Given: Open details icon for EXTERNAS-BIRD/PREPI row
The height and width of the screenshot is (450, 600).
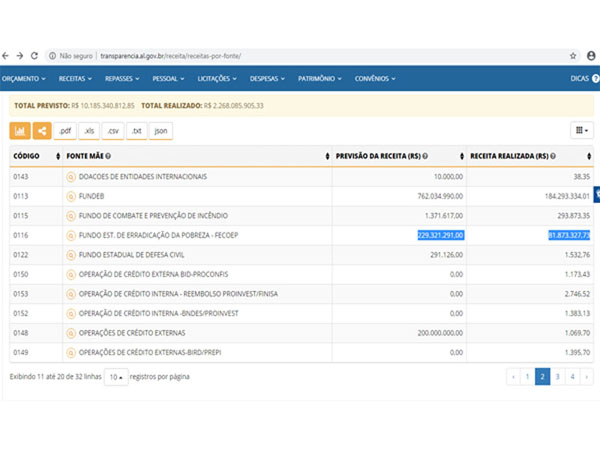Looking at the screenshot, I should [x=71, y=352].
